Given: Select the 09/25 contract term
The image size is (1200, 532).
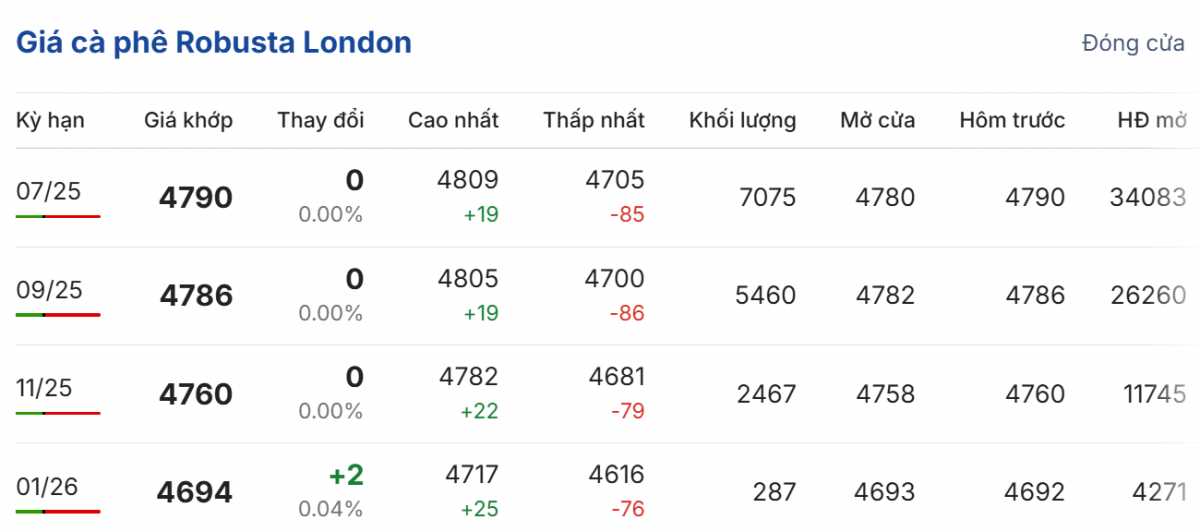Looking at the screenshot, I should click(x=48, y=290).
